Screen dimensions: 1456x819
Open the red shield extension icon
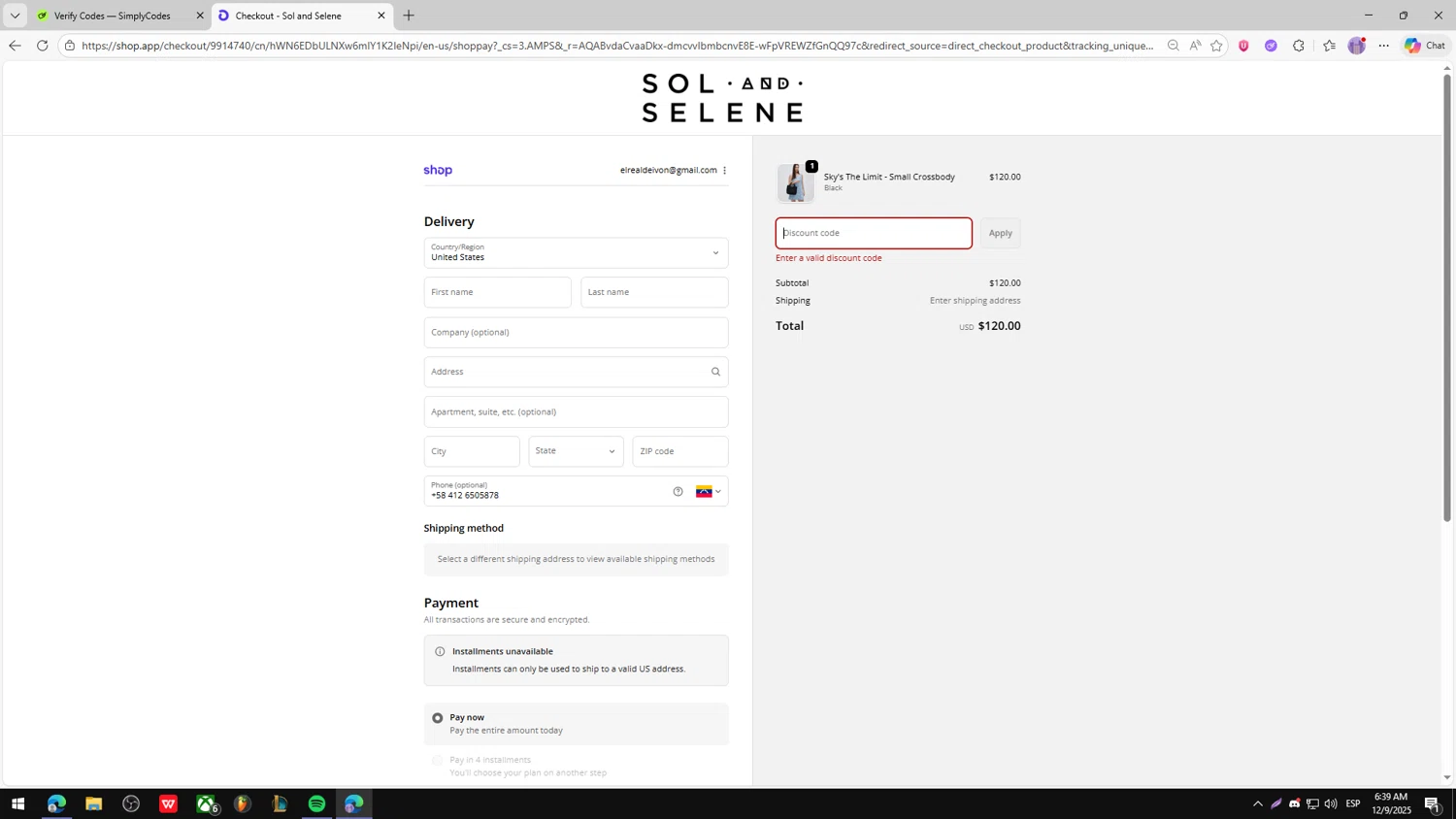[1243, 46]
